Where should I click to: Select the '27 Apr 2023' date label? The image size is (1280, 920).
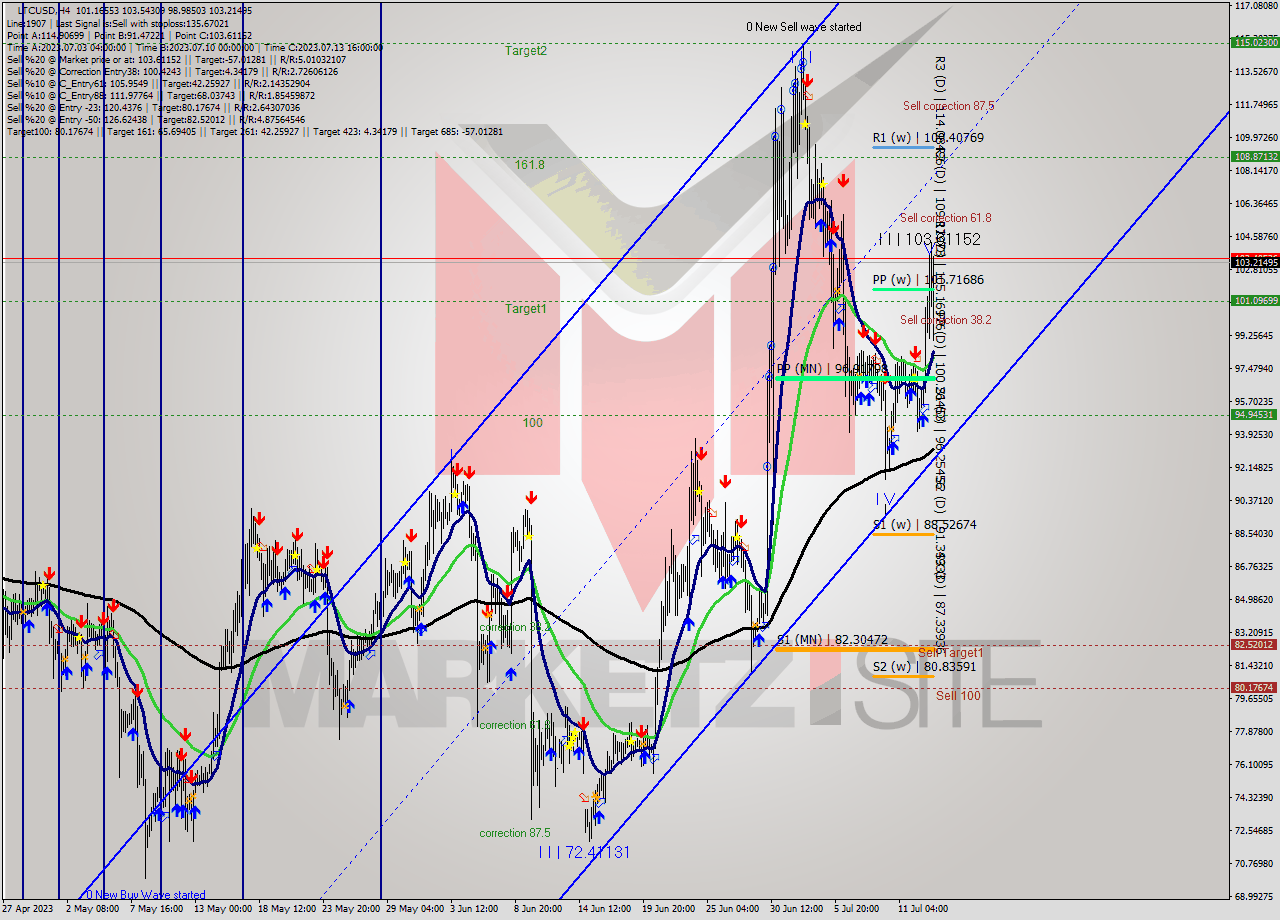(x=26, y=909)
